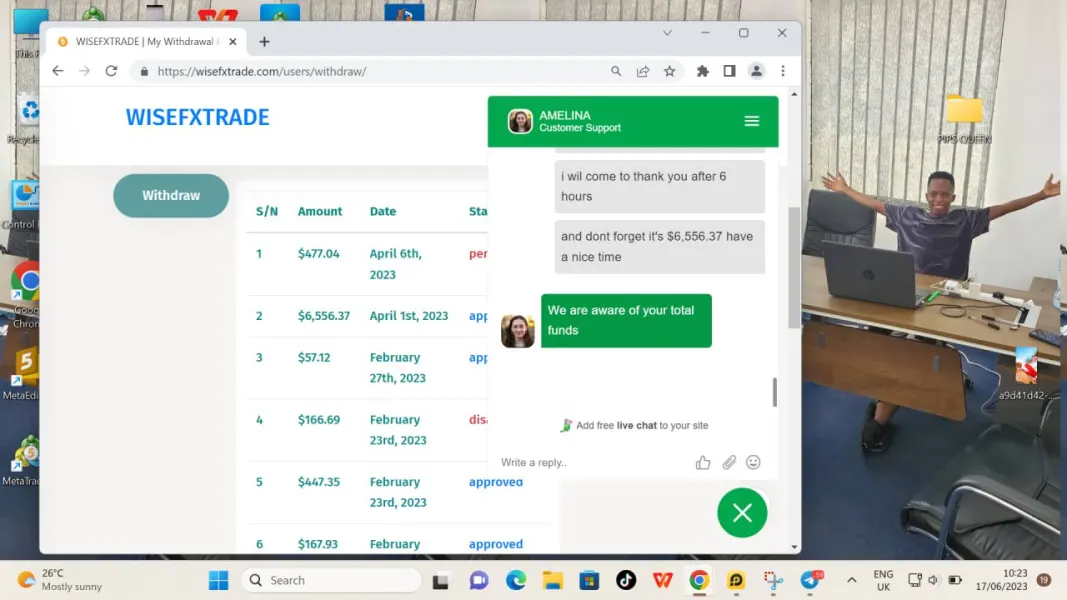Click Amelina's avatar in chat header
This screenshot has height=600, width=1067.
[x=520, y=121]
